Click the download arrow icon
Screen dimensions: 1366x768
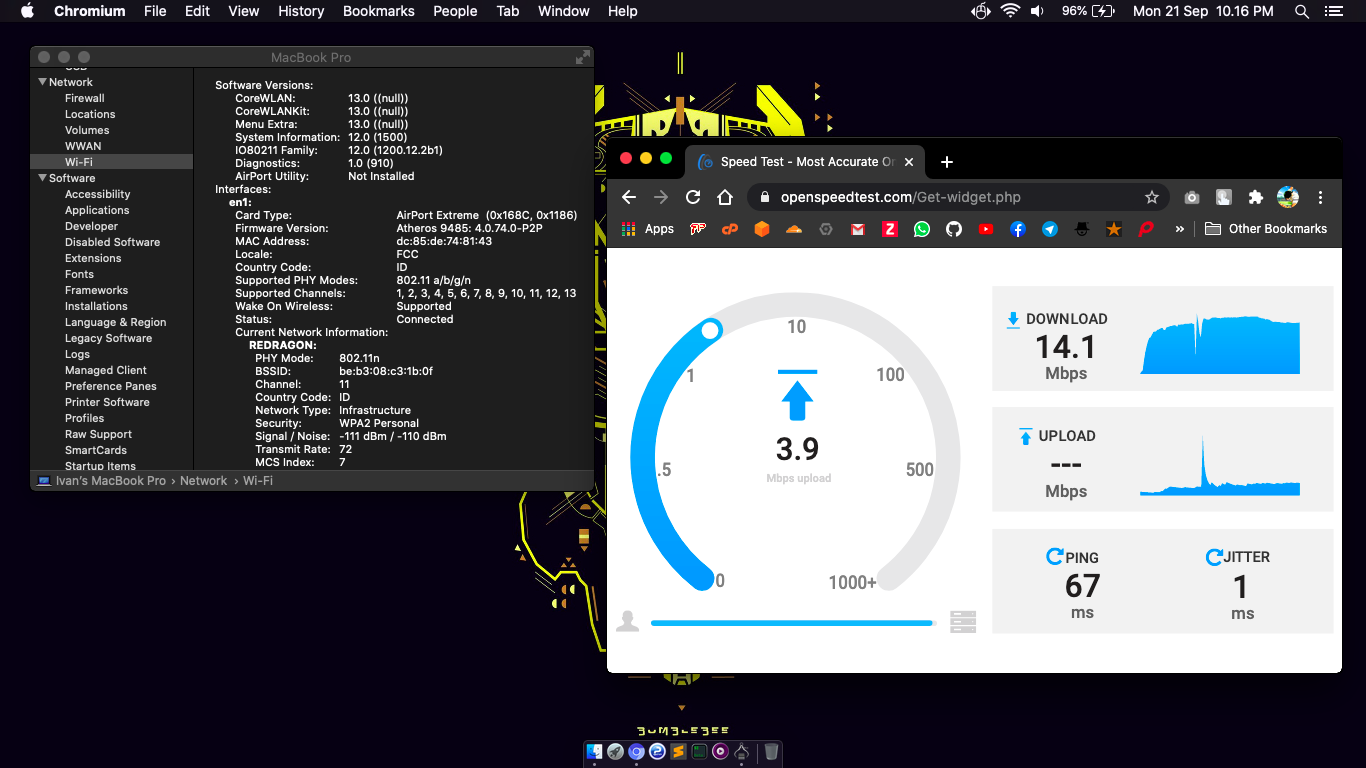[1013, 319]
